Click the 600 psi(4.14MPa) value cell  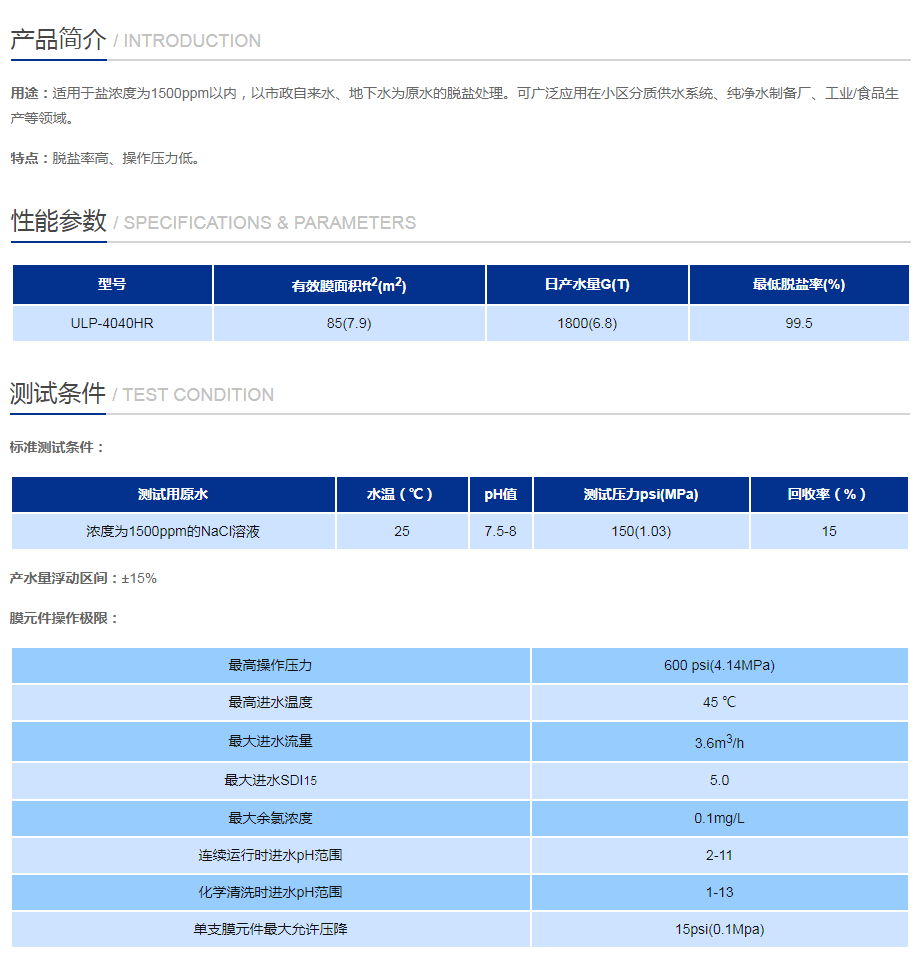(x=721, y=665)
